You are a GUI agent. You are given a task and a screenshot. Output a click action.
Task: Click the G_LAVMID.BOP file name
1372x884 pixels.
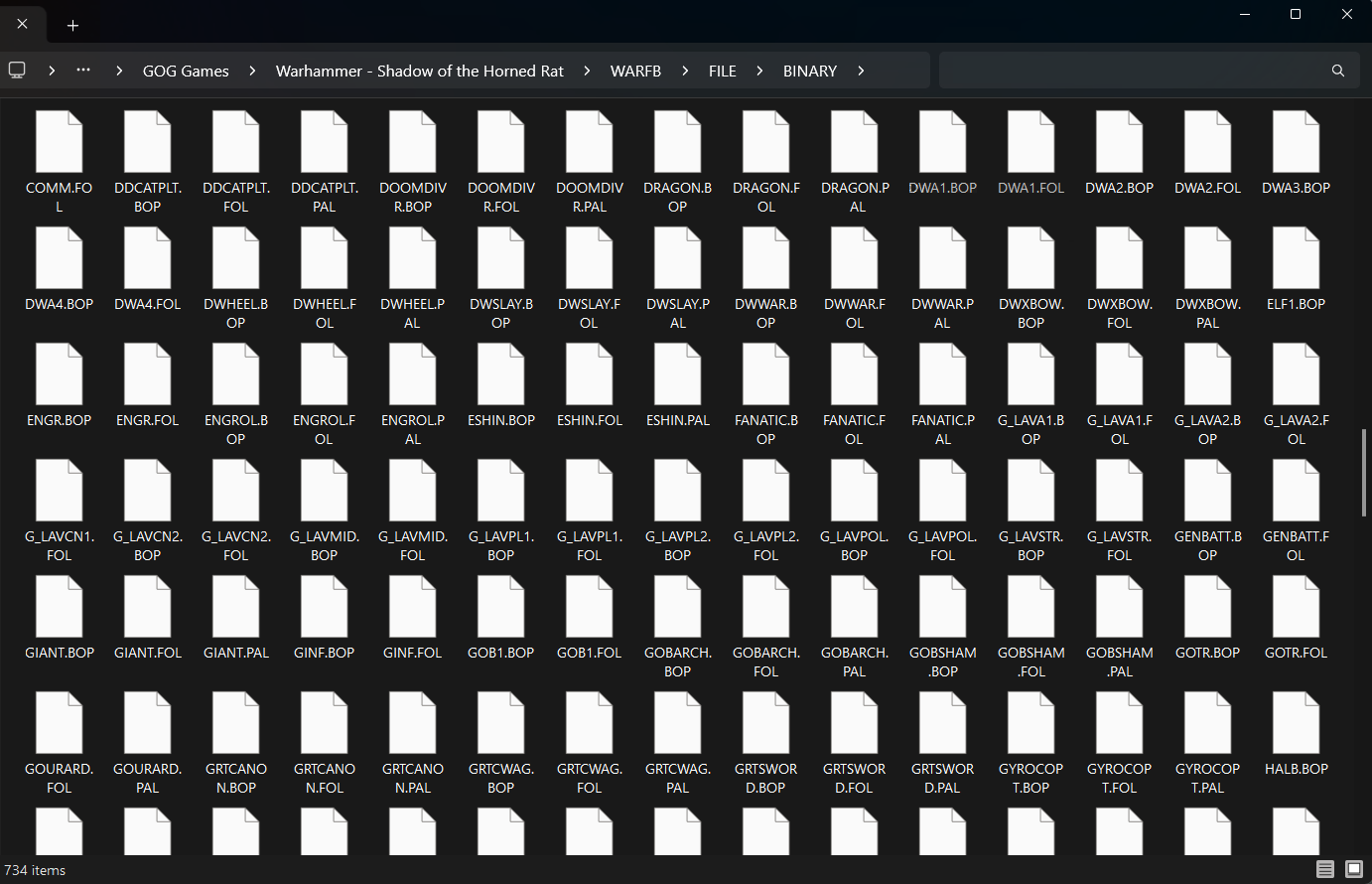tap(325, 545)
